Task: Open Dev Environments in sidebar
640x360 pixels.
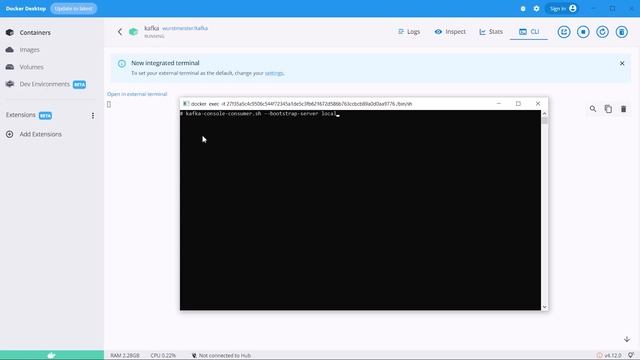Action: pos(44,84)
